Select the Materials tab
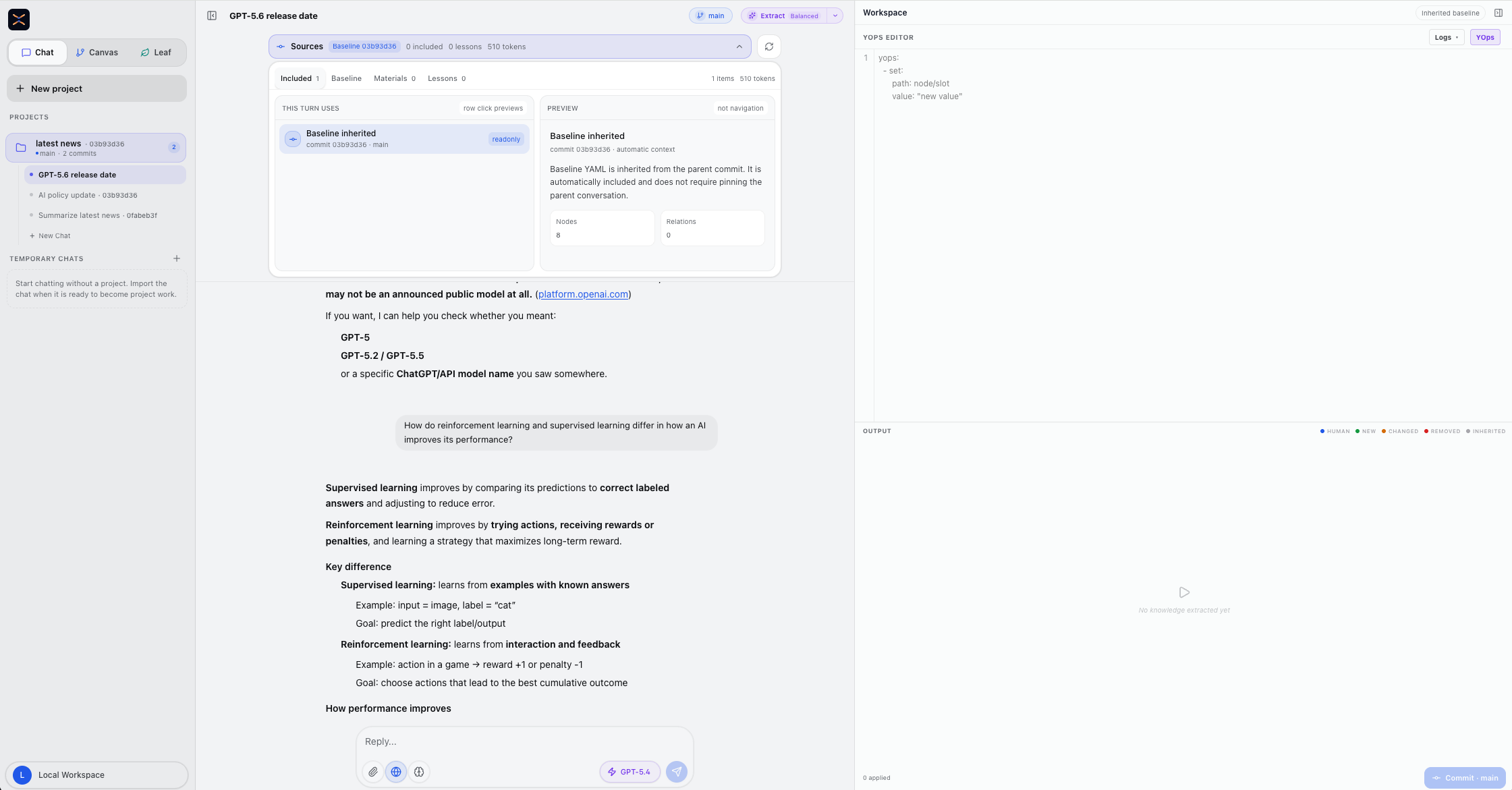The height and width of the screenshot is (790, 1512). point(395,78)
